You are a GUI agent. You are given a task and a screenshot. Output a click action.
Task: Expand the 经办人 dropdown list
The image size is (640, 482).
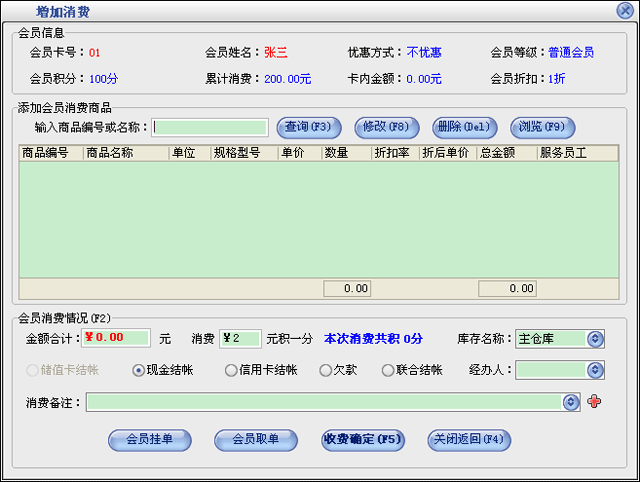596,370
